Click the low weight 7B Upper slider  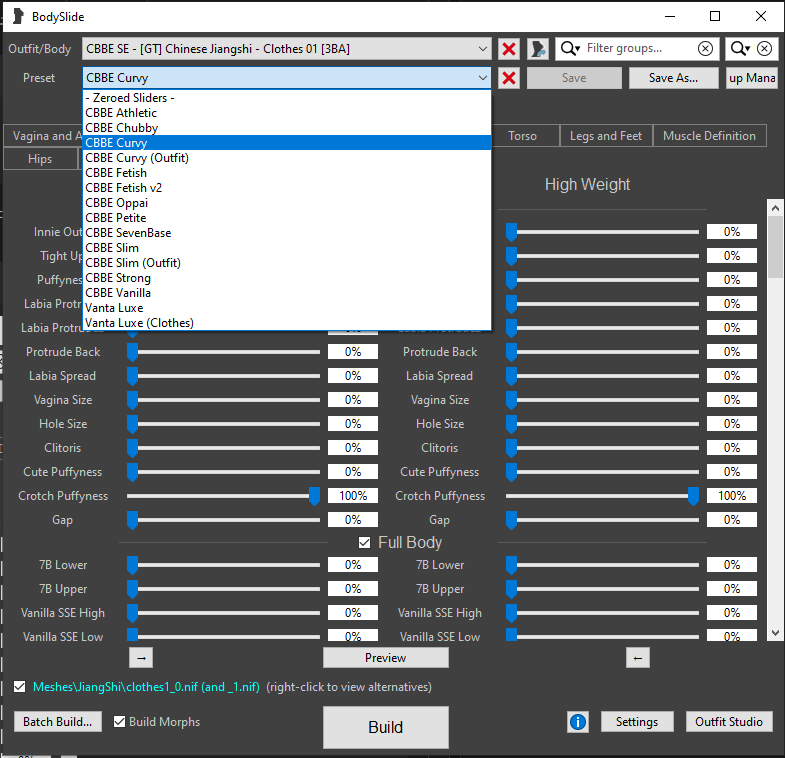[223, 589]
